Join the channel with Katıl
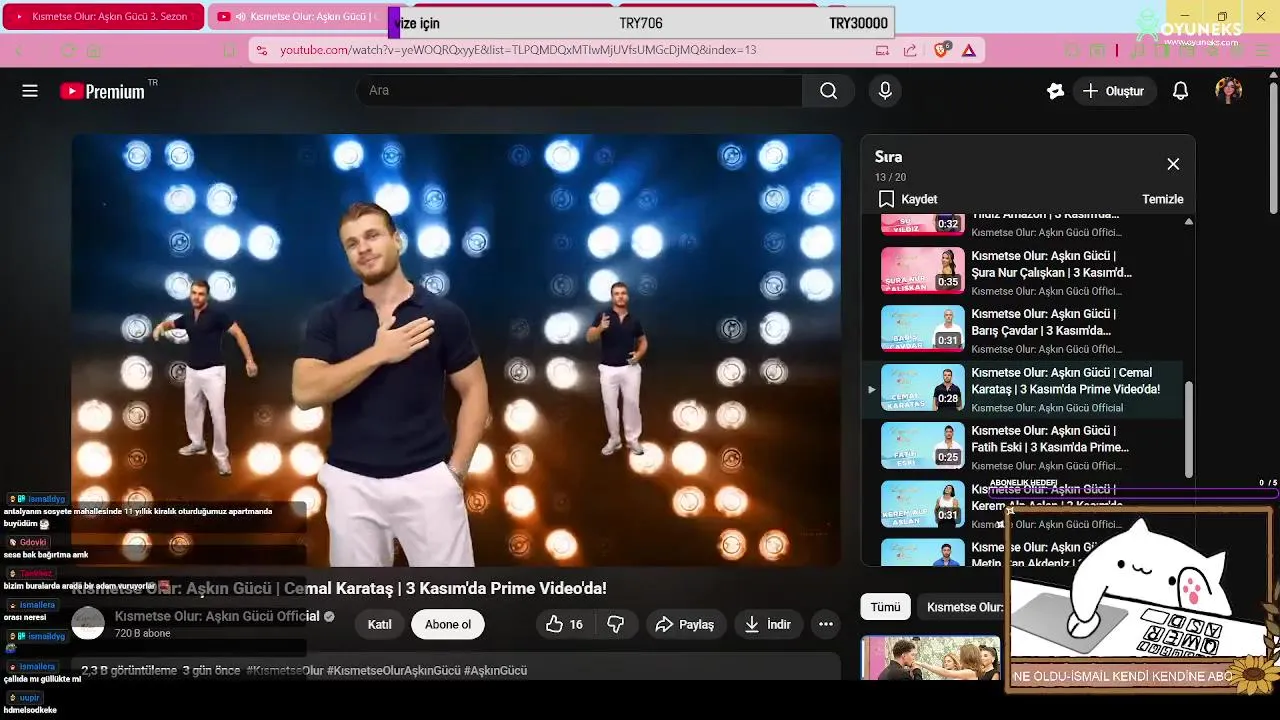This screenshot has height=720, width=1280. point(379,624)
